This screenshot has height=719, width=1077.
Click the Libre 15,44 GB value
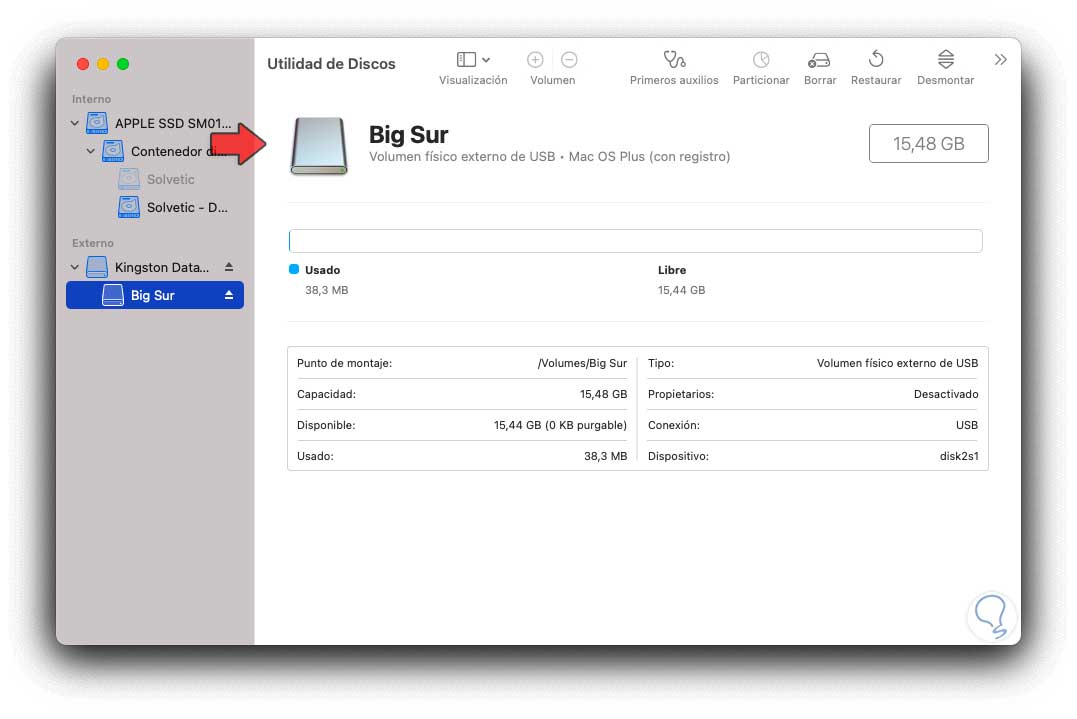click(x=681, y=290)
